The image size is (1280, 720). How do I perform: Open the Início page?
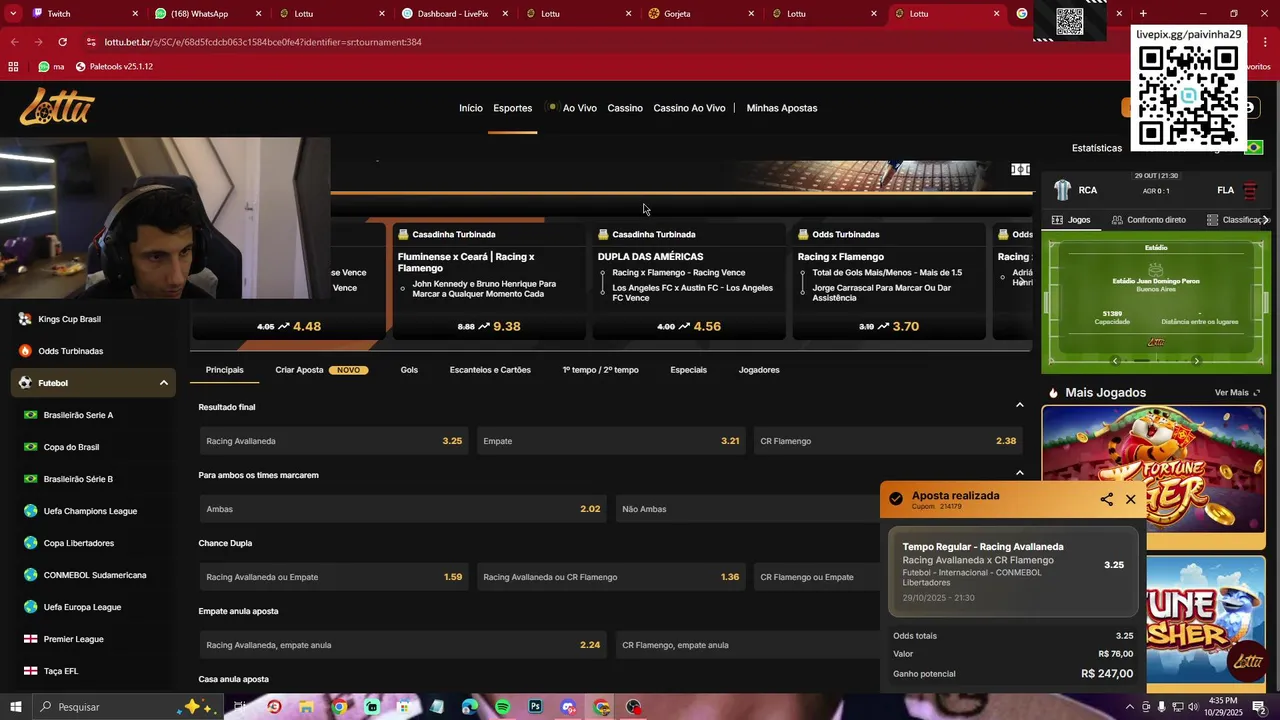point(471,108)
